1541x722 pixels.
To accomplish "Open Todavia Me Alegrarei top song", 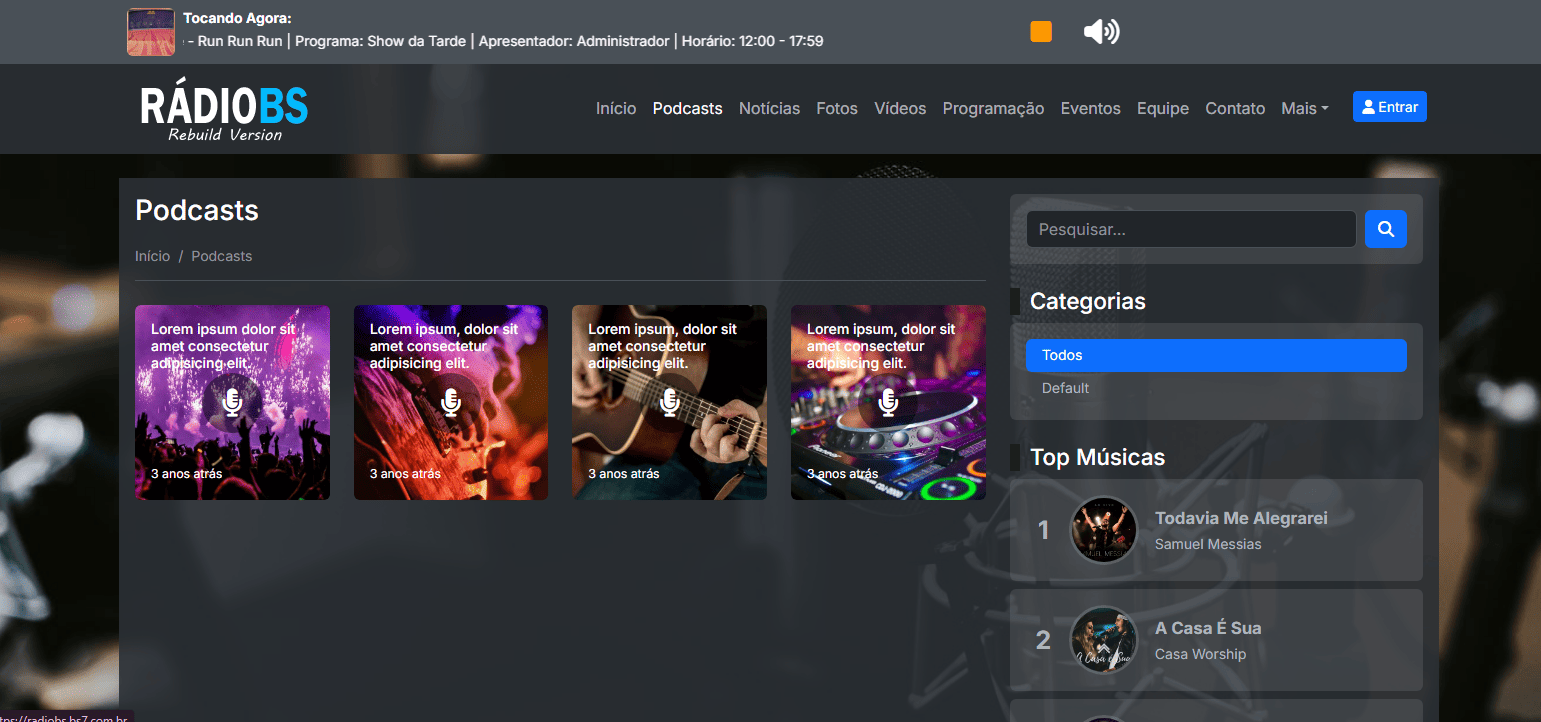I will tap(1241, 518).
